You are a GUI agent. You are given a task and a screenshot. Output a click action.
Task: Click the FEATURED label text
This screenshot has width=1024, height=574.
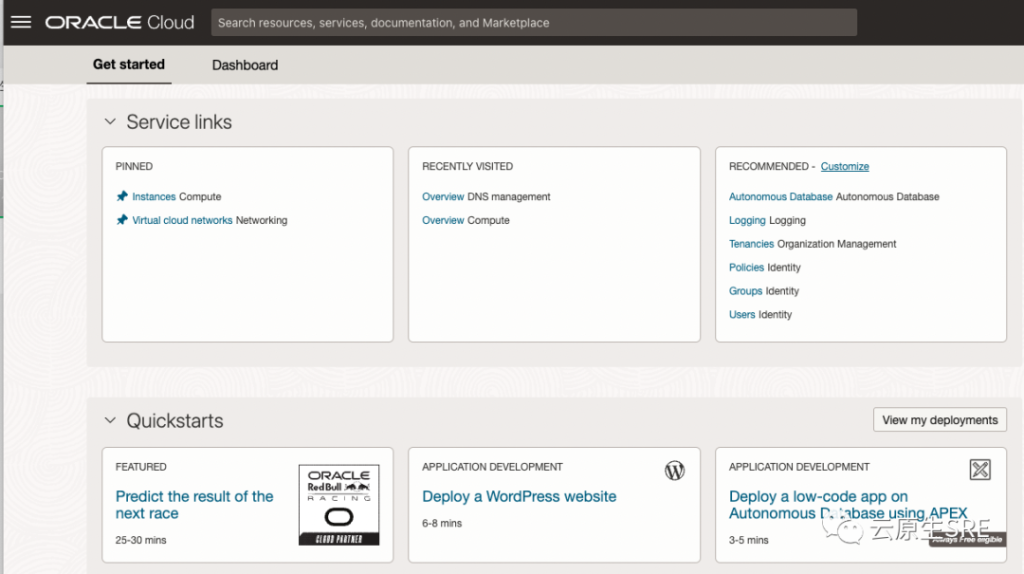(x=141, y=467)
